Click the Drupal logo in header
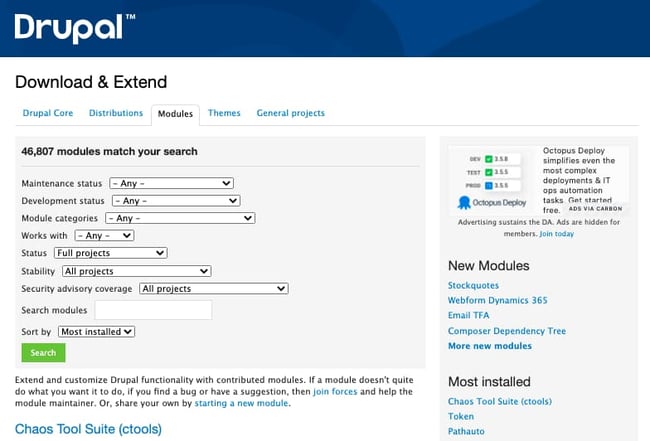This screenshot has width=650, height=441. point(75,28)
